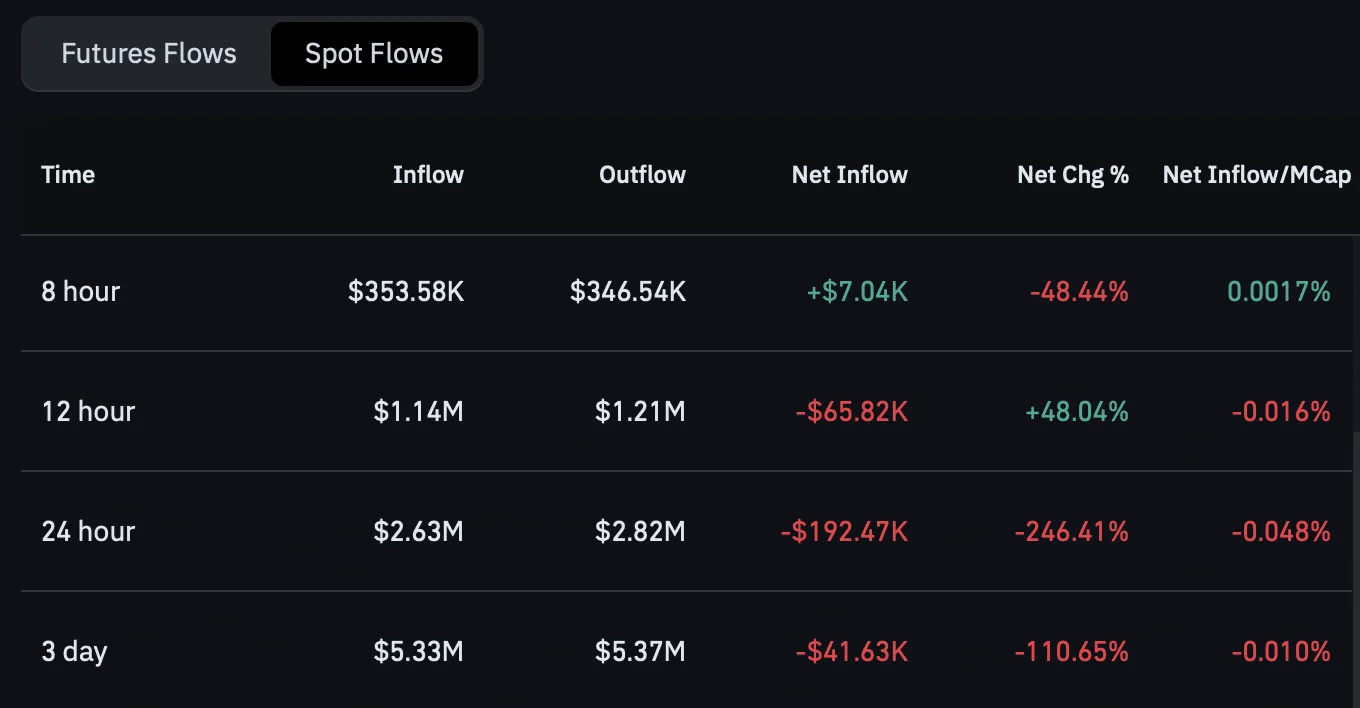Sort by the Inflow column header
The height and width of the screenshot is (708, 1360).
(428, 175)
